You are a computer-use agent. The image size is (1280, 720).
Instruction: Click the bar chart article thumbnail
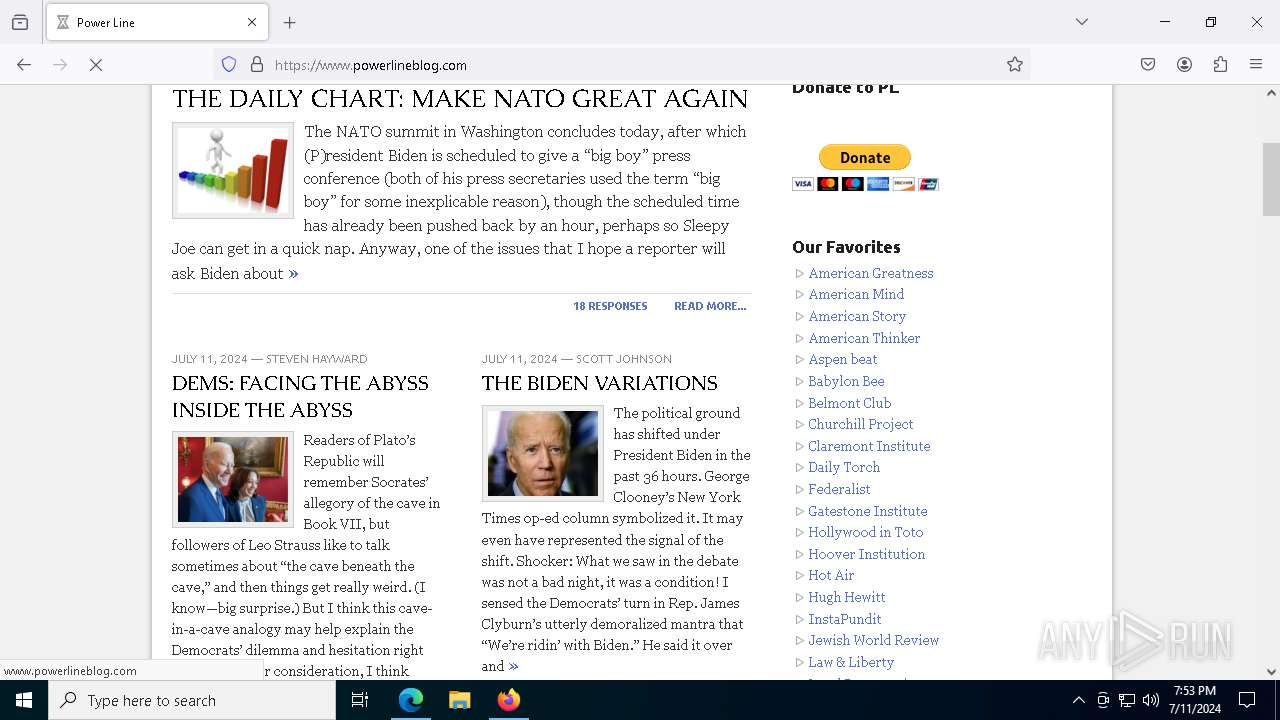point(233,170)
